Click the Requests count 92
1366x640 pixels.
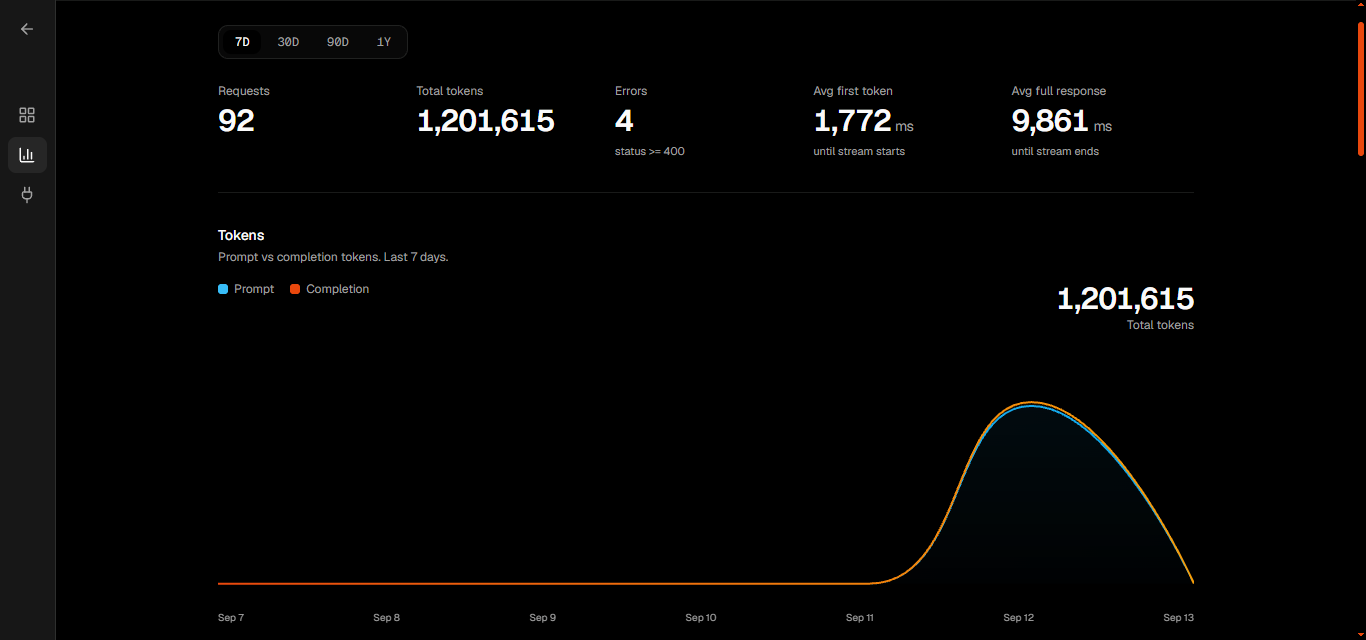(236, 121)
